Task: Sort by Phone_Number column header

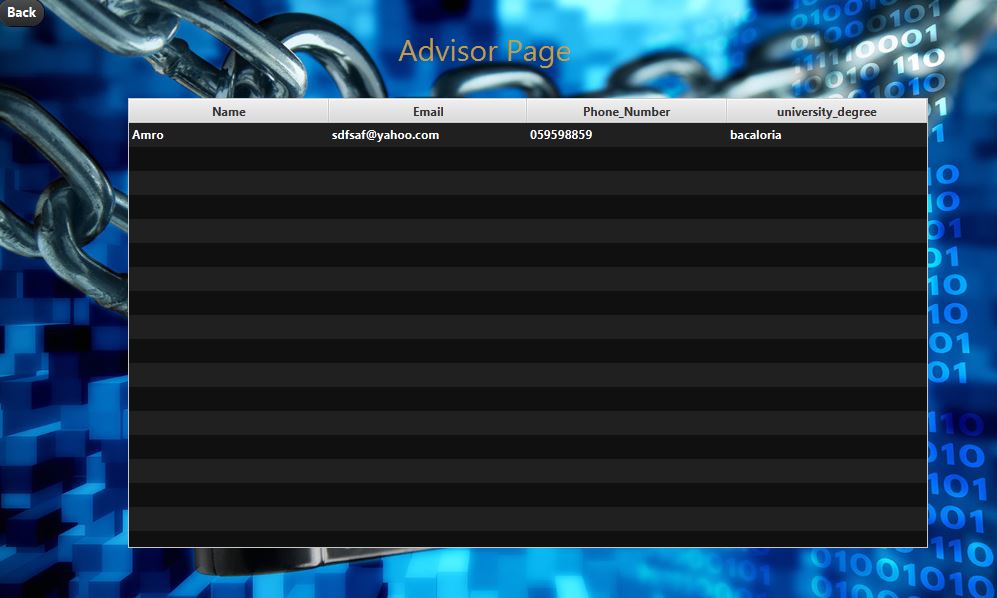Action: [626, 111]
